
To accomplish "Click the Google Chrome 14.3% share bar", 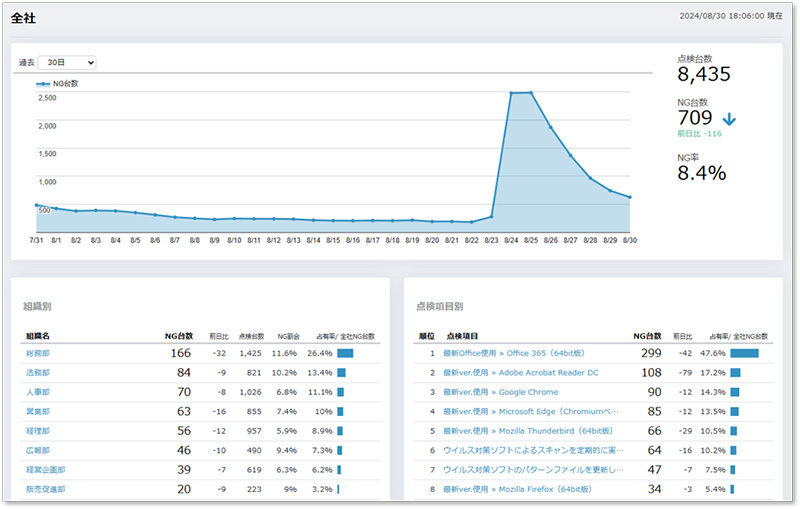I will pyautogui.click(x=735, y=392).
